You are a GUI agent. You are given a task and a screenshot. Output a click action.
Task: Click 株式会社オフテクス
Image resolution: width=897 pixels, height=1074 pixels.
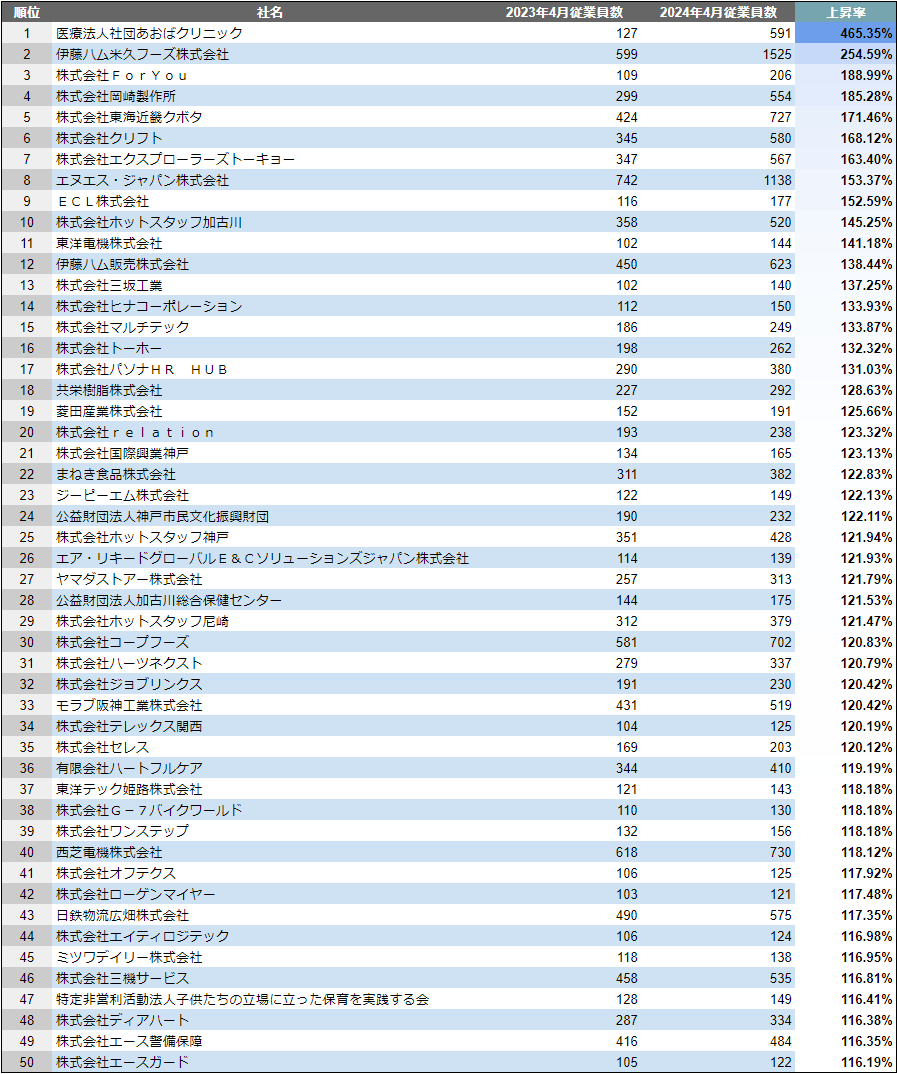116,873
